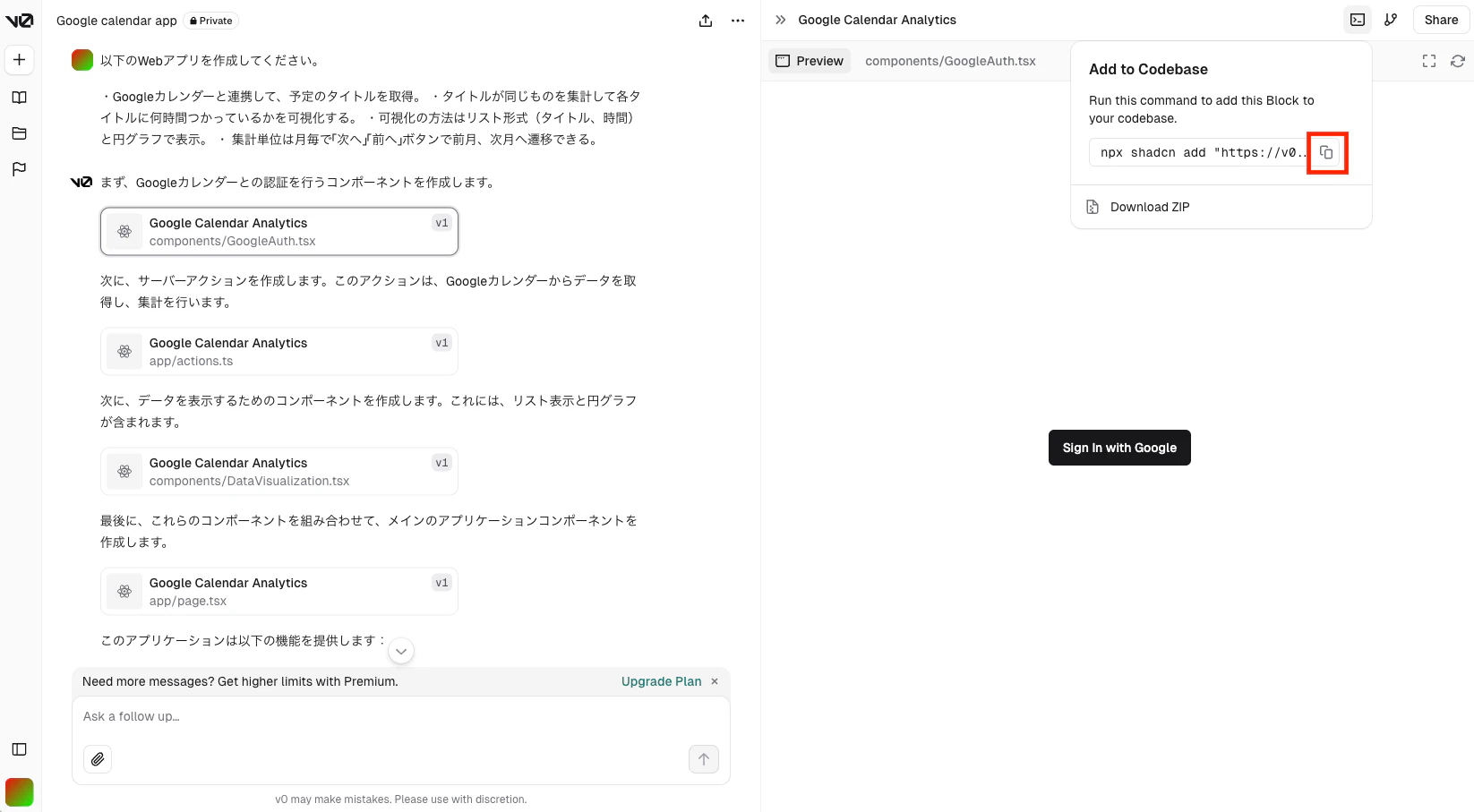Open the components/DataVisualization.tsx block card
Screen dimensions: 1474x812
click(x=279, y=472)
